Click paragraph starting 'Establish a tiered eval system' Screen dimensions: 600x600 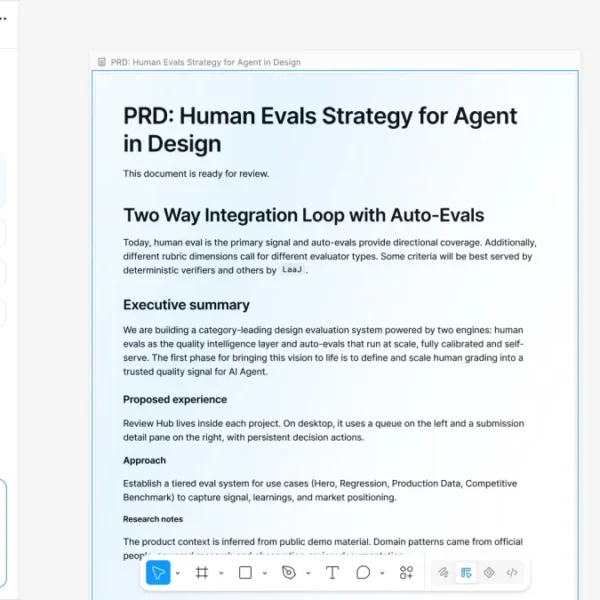[320, 491]
